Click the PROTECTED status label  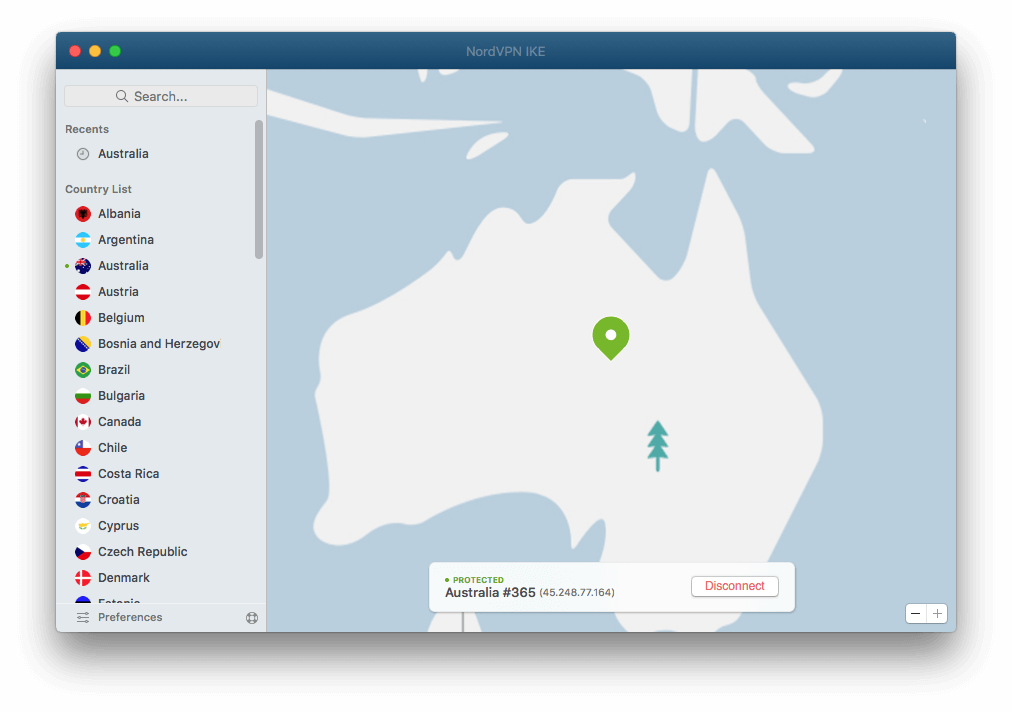[478, 580]
